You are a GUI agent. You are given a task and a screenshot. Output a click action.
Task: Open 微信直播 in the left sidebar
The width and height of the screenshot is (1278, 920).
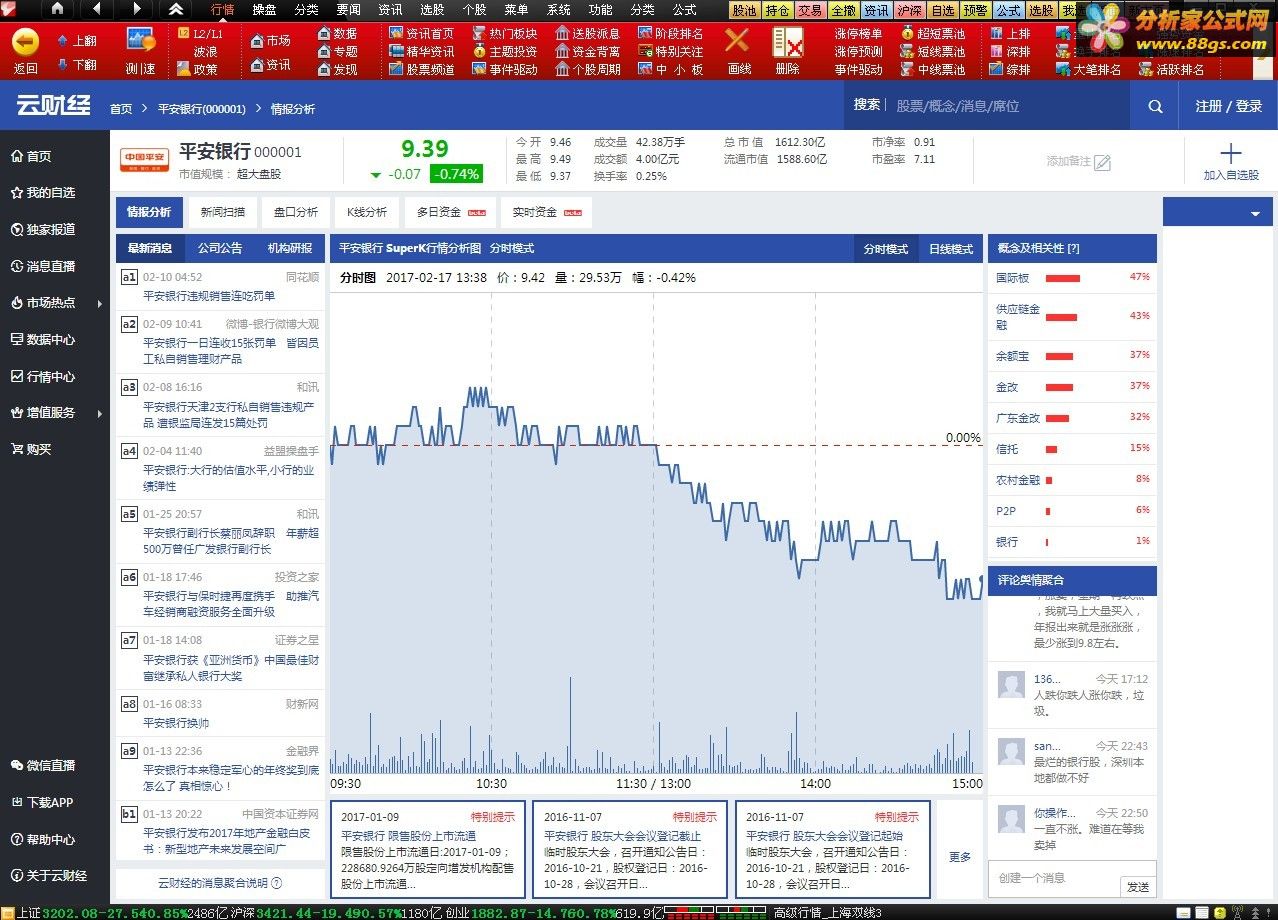(42, 765)
